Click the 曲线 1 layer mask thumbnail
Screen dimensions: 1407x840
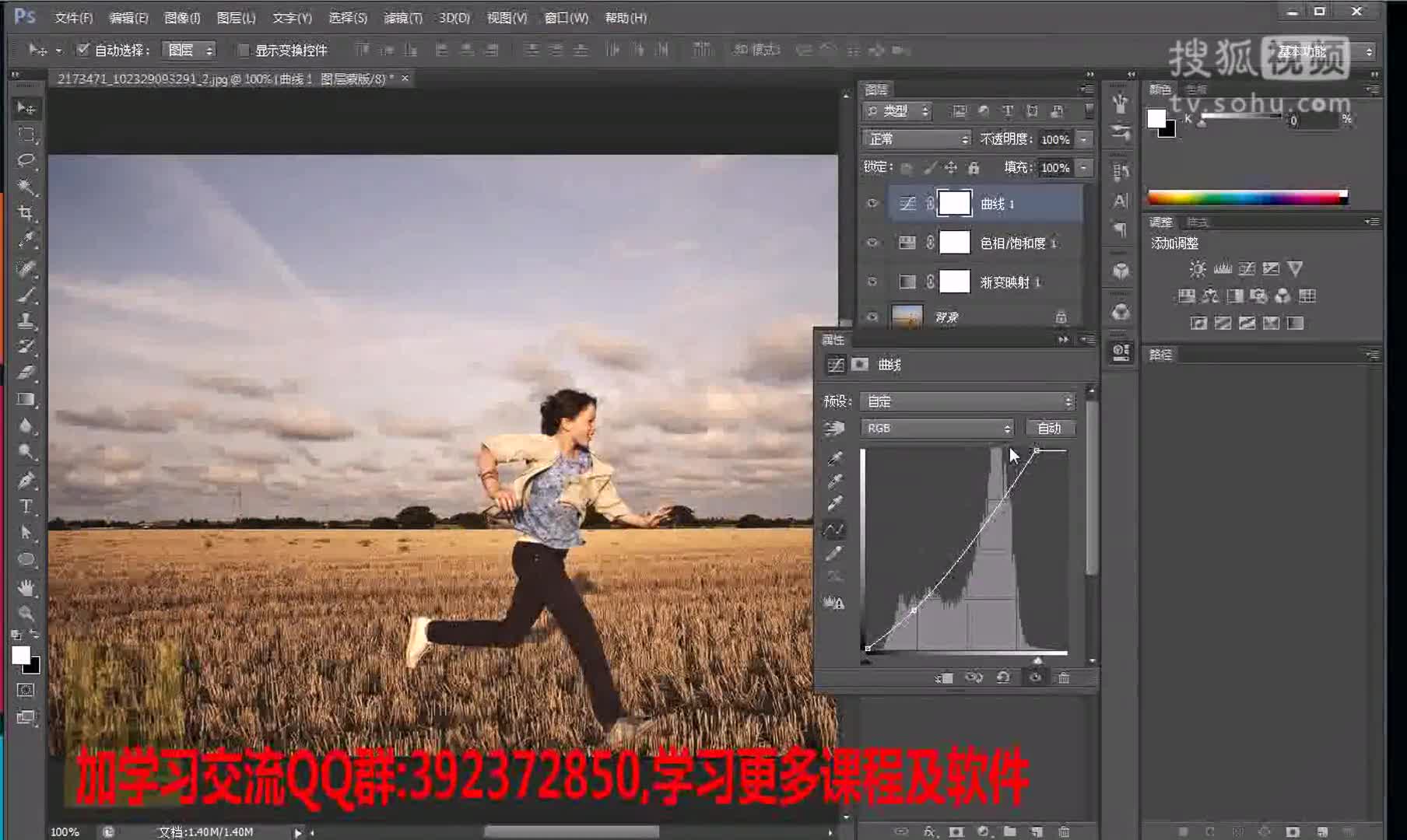click(955, 204)
